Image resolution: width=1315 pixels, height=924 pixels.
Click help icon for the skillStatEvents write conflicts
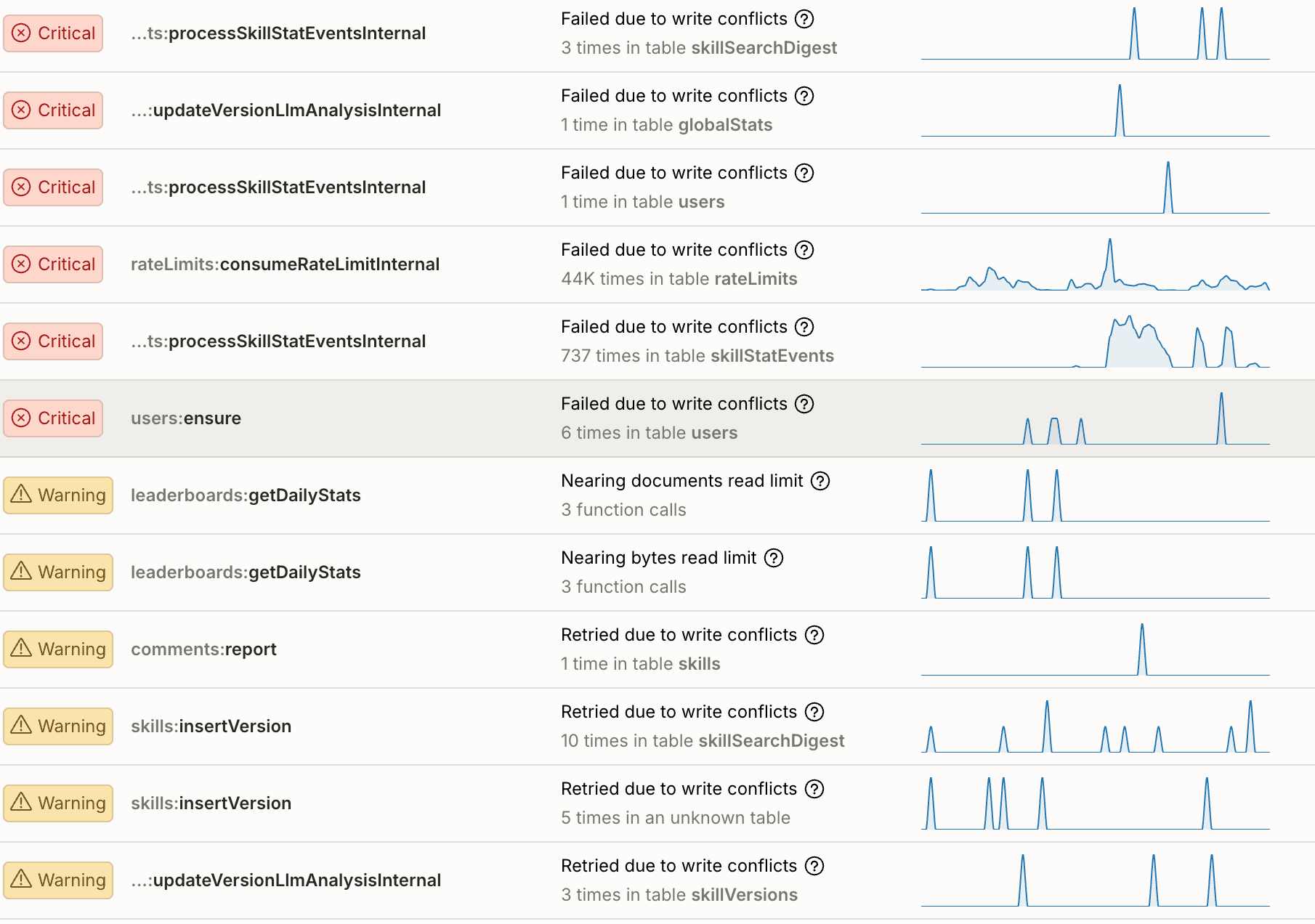[804, 327]
